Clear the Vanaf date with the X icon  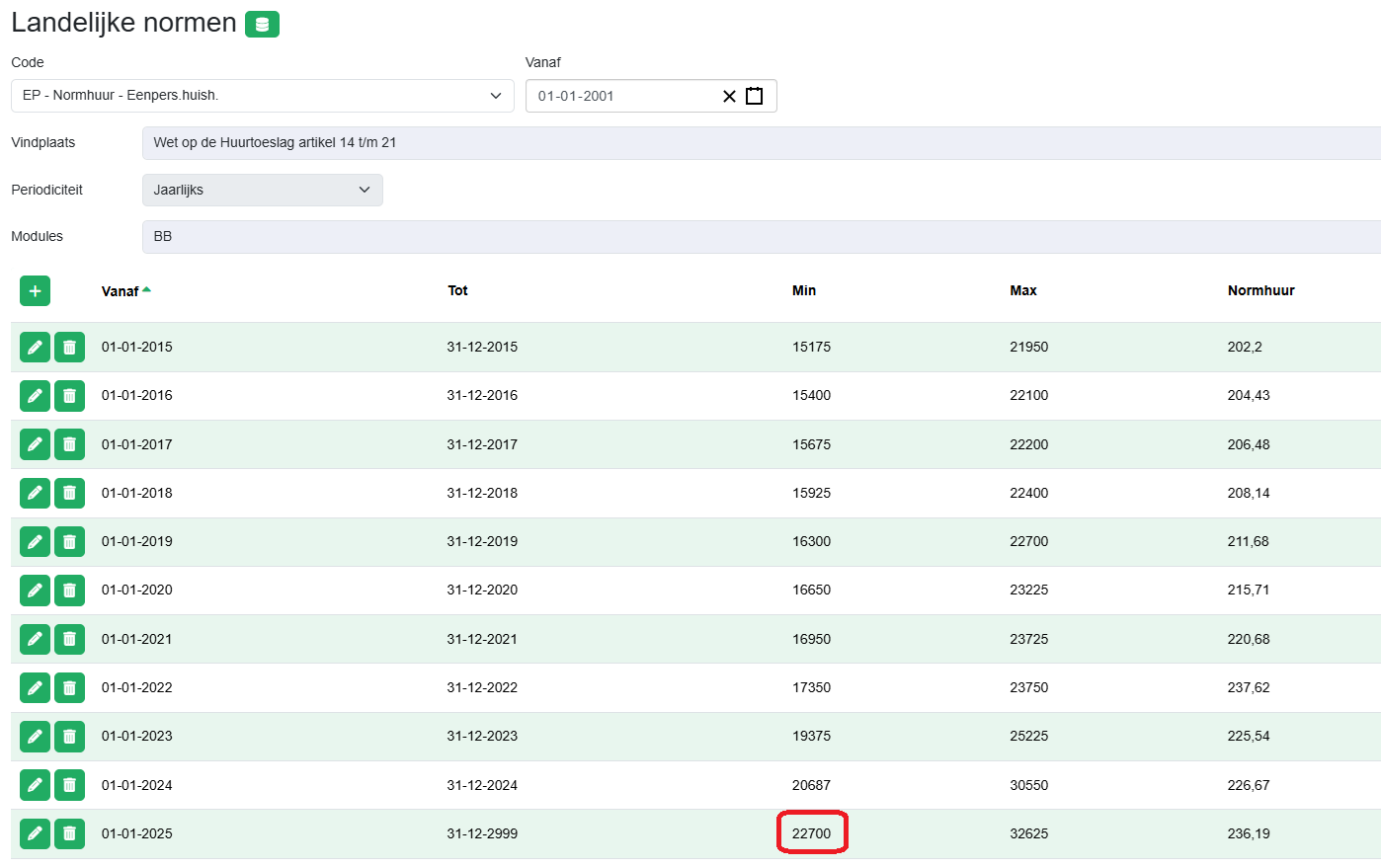[729, 97]
